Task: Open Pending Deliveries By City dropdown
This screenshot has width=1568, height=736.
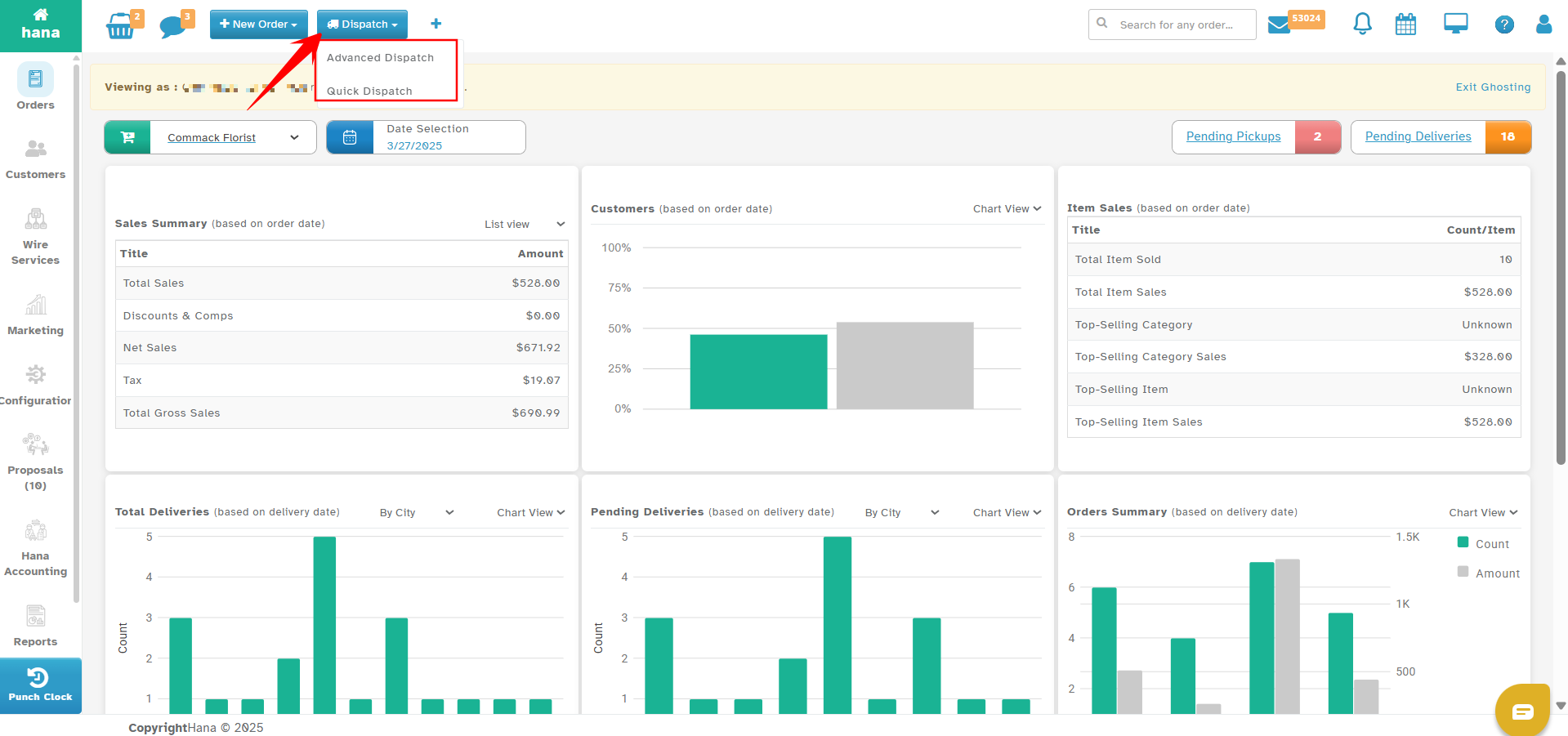Action: click(x=902, y=513)
